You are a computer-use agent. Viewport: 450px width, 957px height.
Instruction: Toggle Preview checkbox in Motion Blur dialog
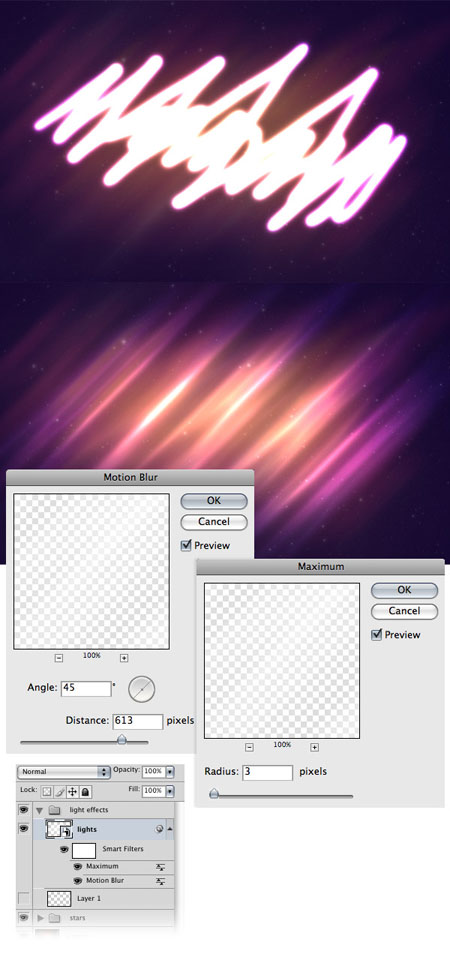click(186, 545)
